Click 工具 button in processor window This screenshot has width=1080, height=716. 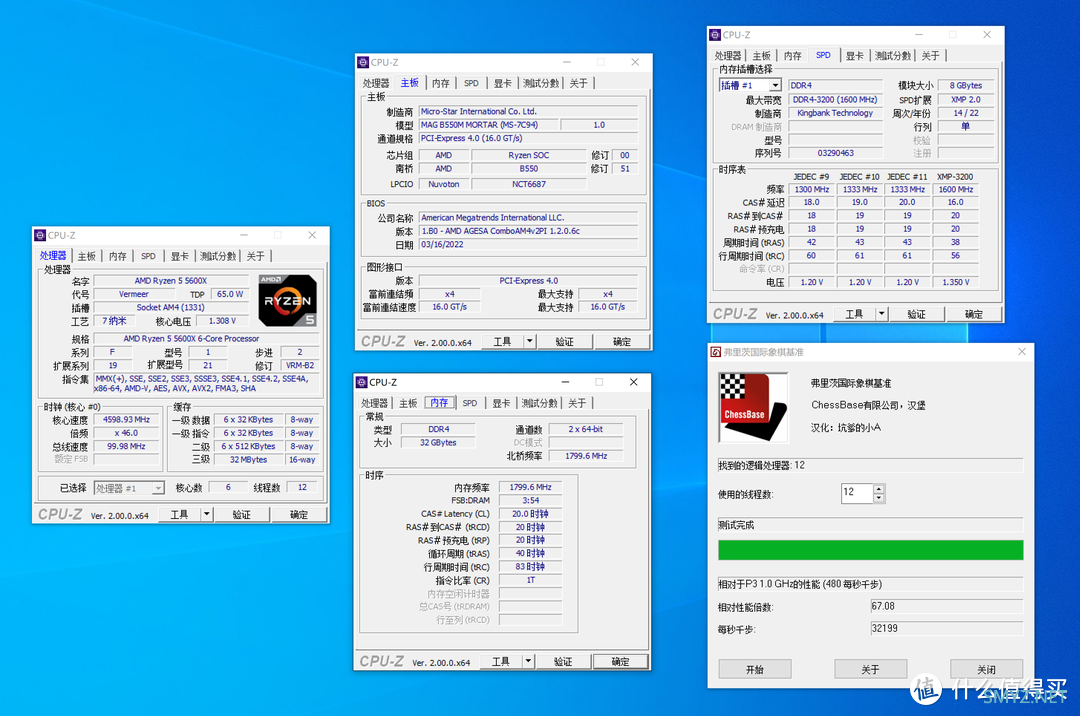[180, 514]
